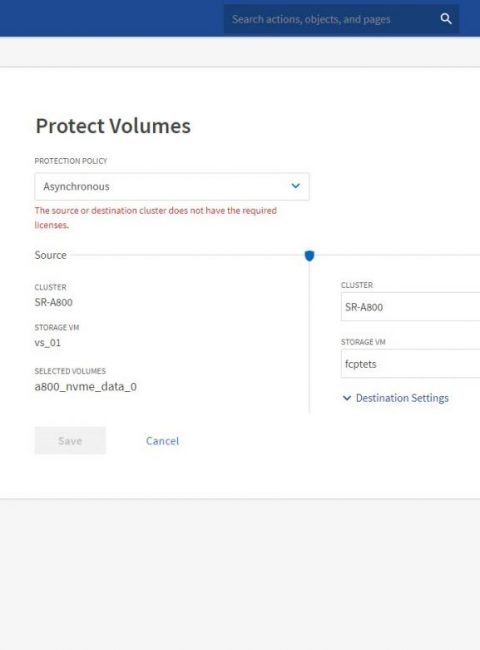Image resolution: width=480 pixels, height=650 pixels.
Task: Open the Protection Policy Asynchronous dropdown
Action: (x=172, y=187)
